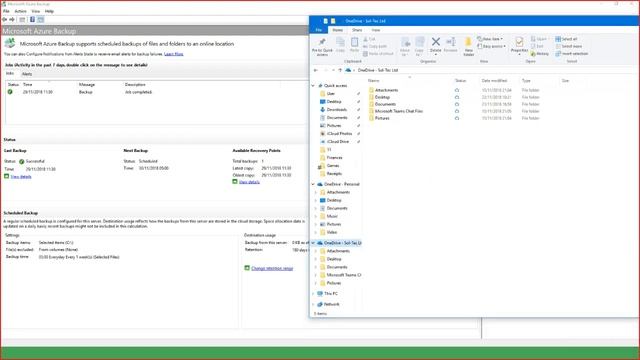Click History in Explorer Open group
Viewport: 640px width, 360px height.
540,54
